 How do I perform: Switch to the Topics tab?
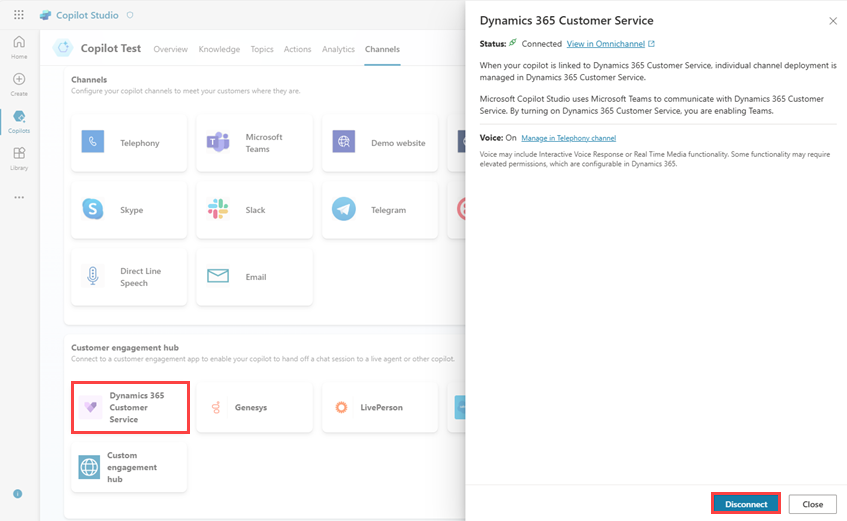(x=262, y=49)
